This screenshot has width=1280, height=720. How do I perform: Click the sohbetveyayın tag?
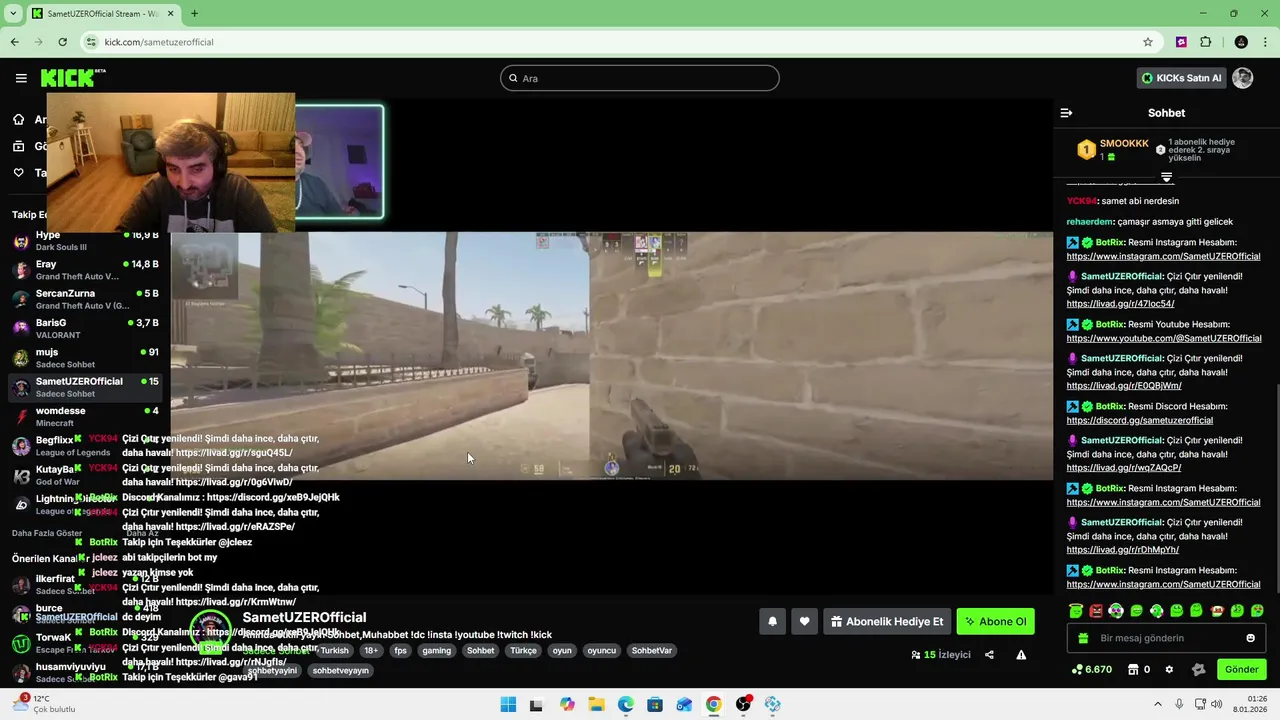tap(340, 671)
